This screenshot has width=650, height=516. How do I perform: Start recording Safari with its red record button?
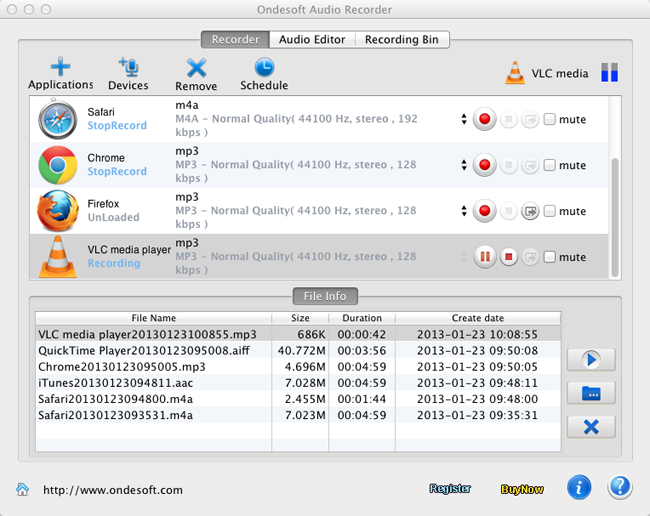pyautogui.click(x=484, y=119)
